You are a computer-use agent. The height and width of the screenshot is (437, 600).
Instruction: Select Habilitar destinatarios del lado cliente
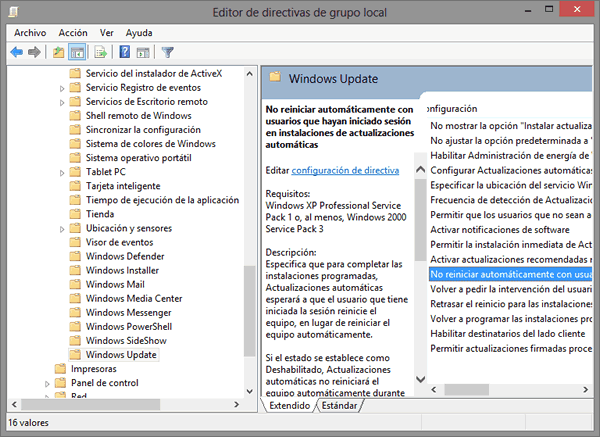tap(507, 334)
